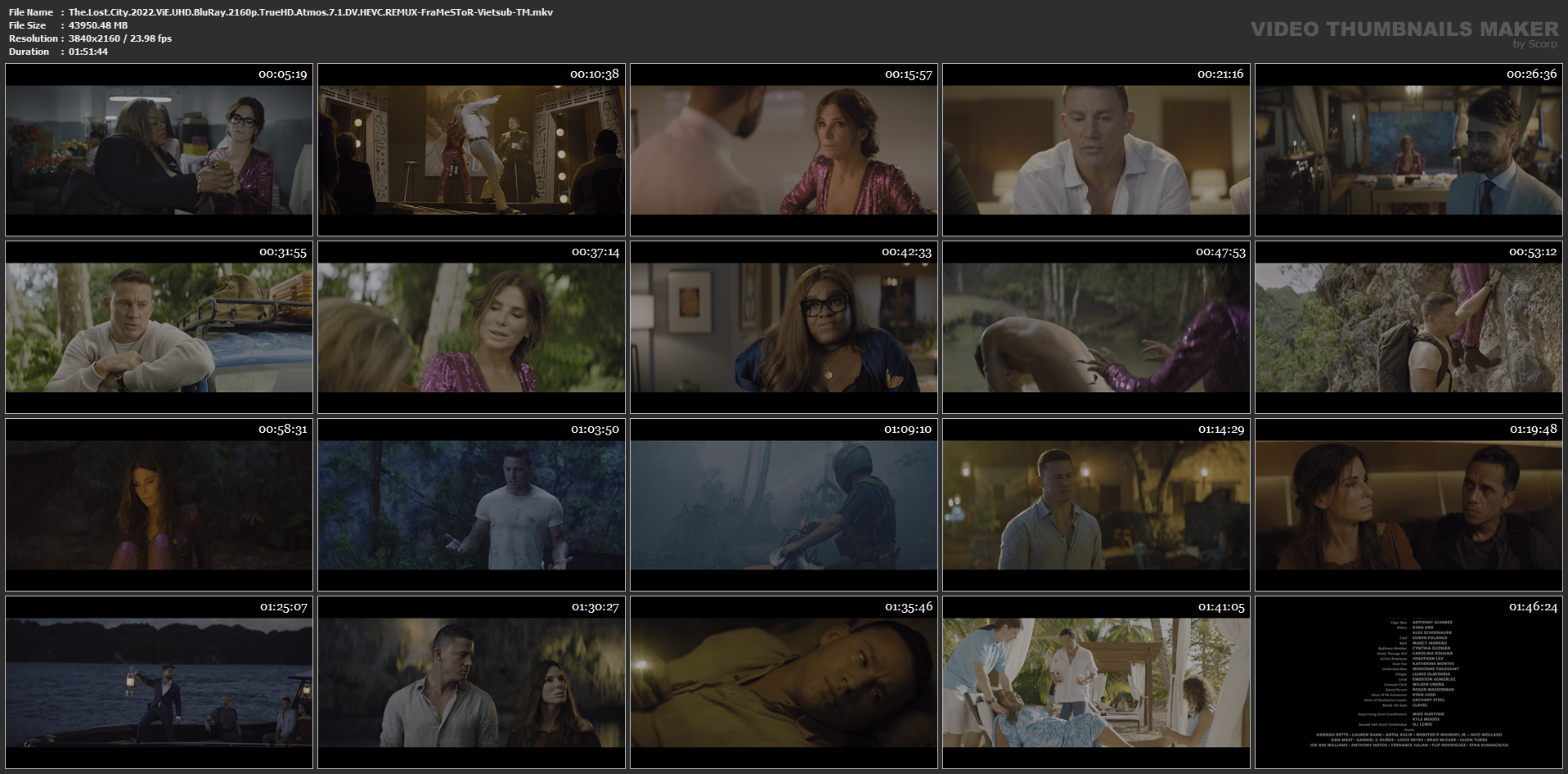Screen dimensions: 1568x774
Task: Select the .mkv file name text
Action: click(x=311, y=12)
